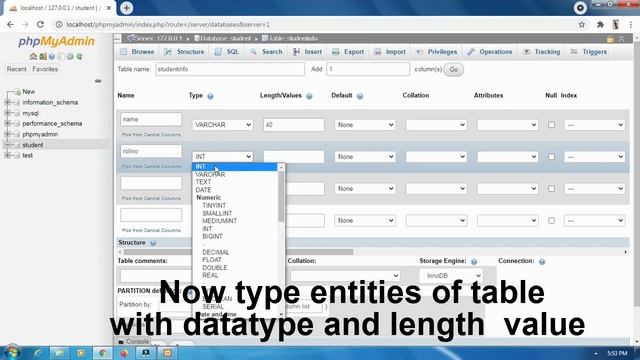This screenshot has height=360, width=640.
Task: Open the Type dropdown showing VARCHAR
Action: (222, 125)
